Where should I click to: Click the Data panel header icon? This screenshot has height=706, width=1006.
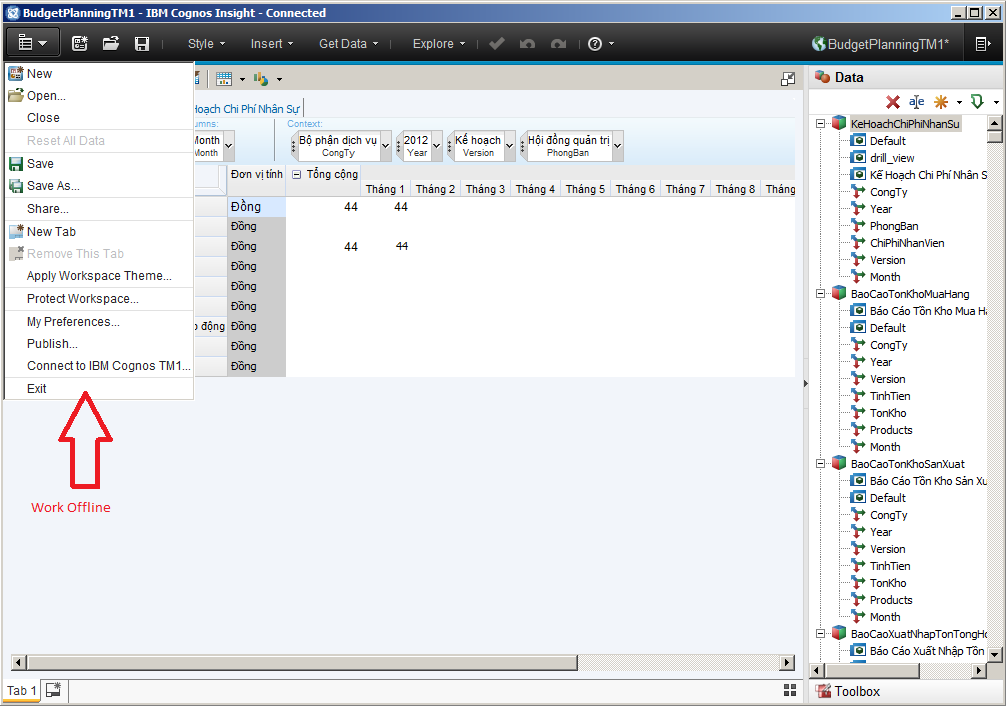(823, 77)
